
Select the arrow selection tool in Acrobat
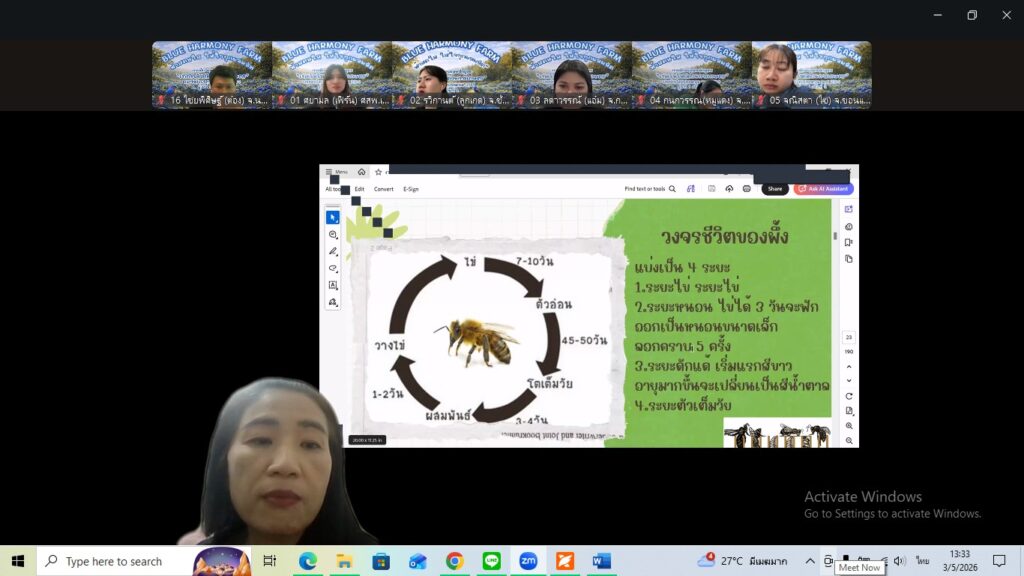pyautogui.click(x=333, y=217)
